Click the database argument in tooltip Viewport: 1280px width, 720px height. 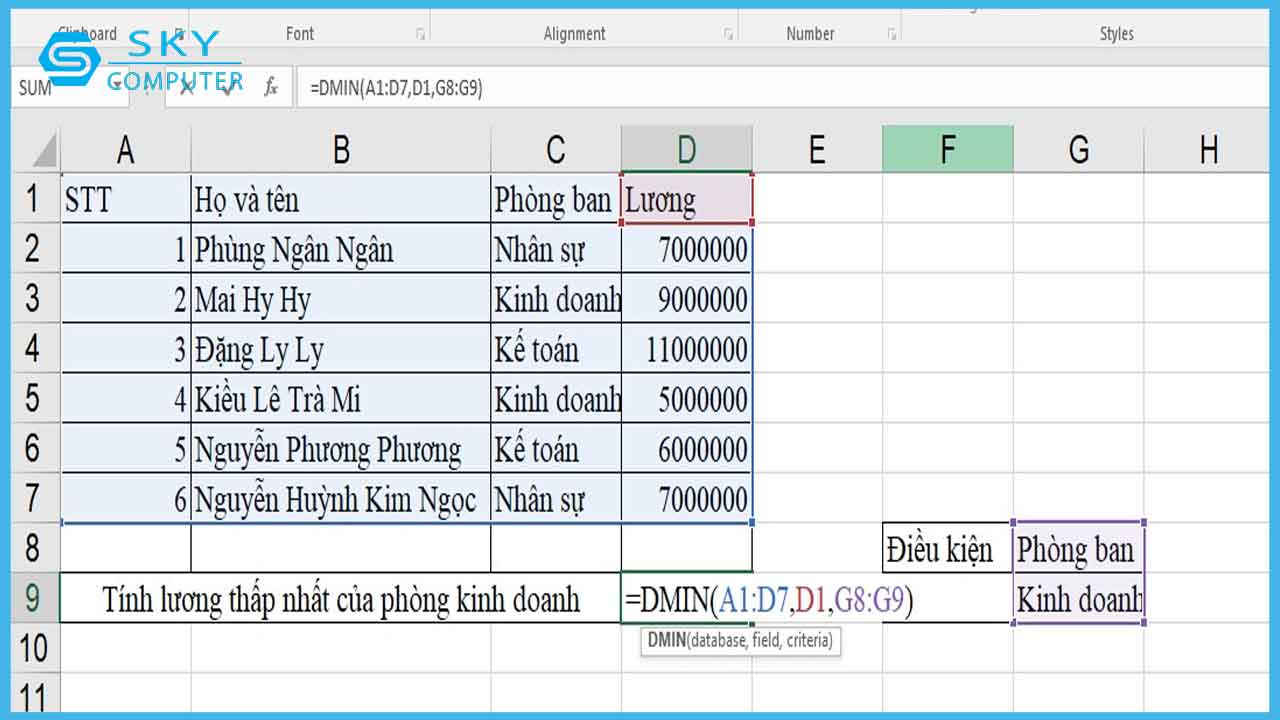pos(719,640)
